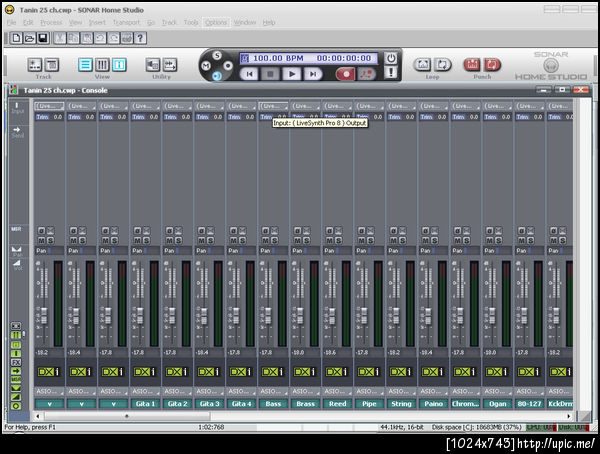This screenshot has height=454, width=600.
Task: Toggle the green arrow Sends section sidebar icon
Action: (16, 371)
